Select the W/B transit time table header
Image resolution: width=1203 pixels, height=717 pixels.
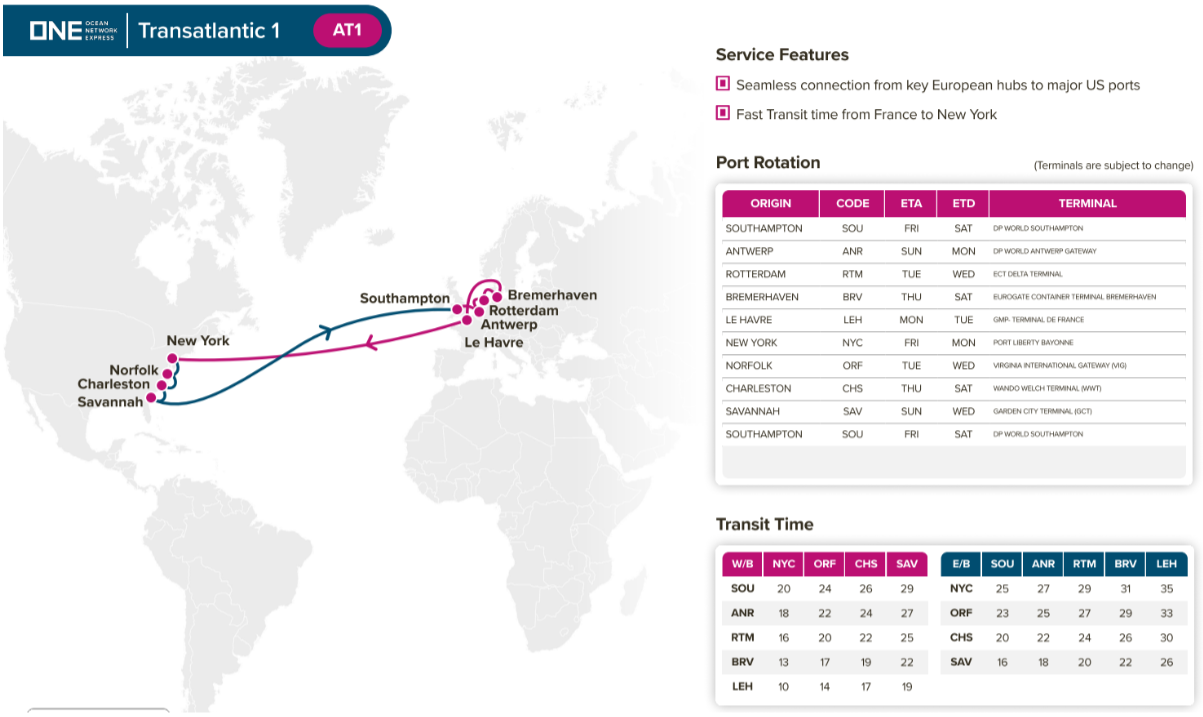(742, 564)
